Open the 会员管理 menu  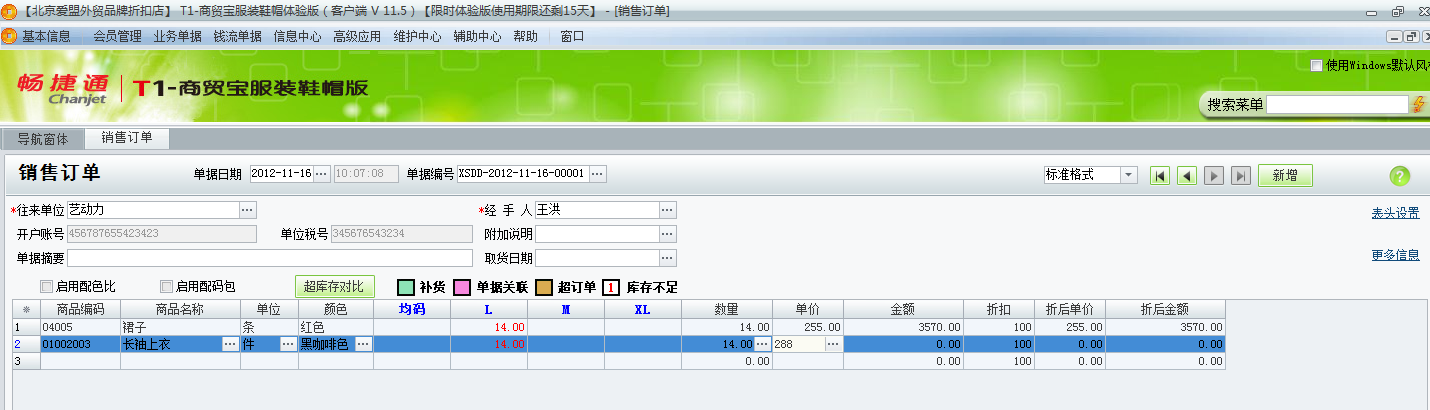tap(117, 36)
